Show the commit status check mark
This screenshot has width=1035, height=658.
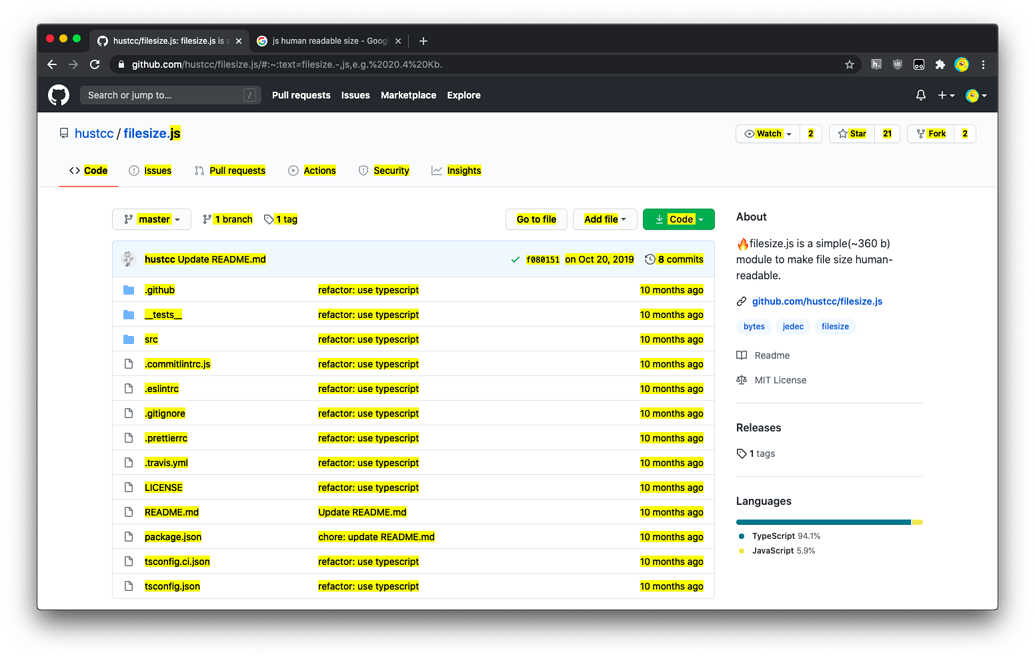(515, 259)
